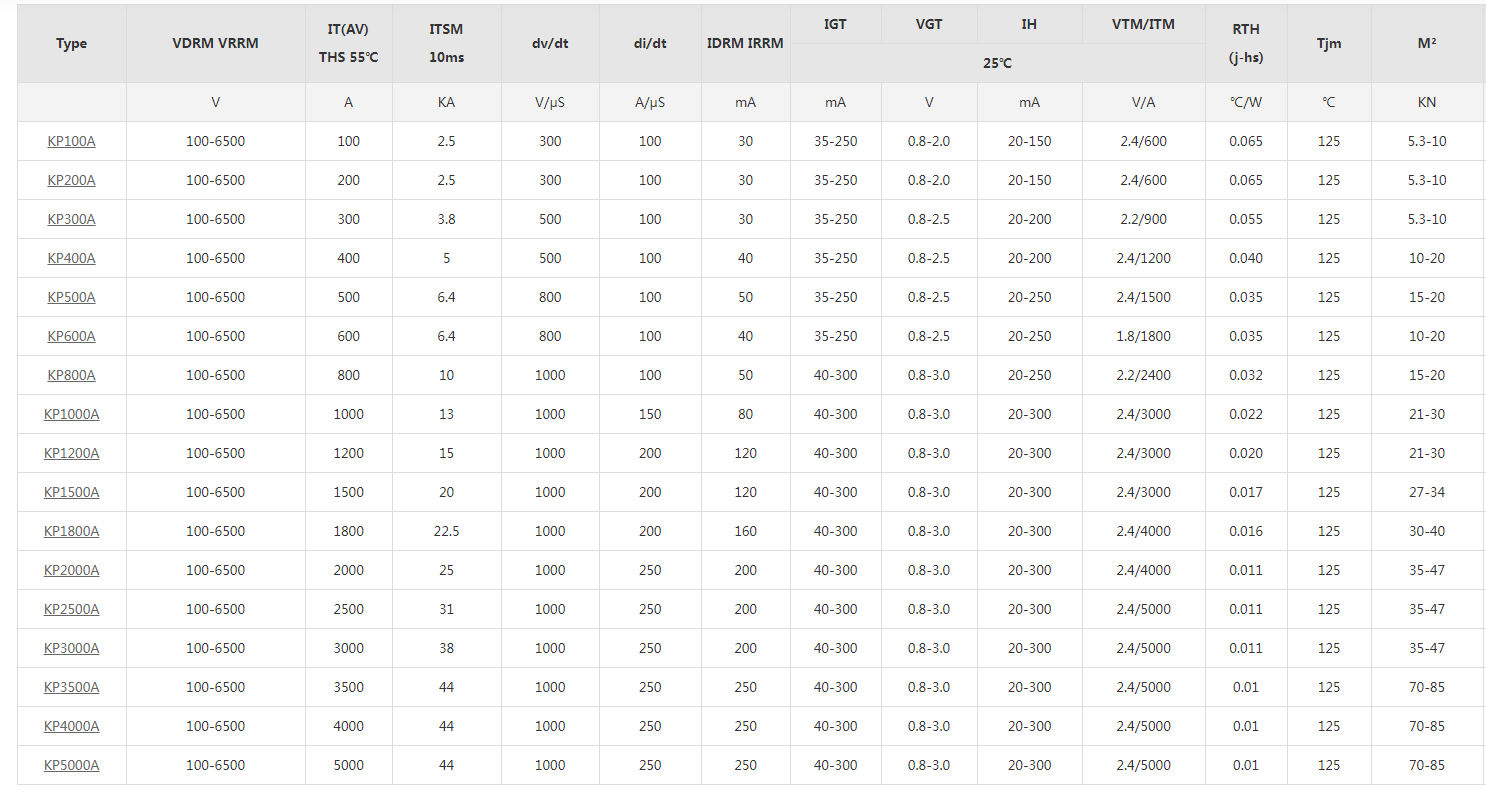This screenshot has height=797, width=1486.
Task: Select the 2.2/900 value in KP300A row
Action: coord(1143,219)
